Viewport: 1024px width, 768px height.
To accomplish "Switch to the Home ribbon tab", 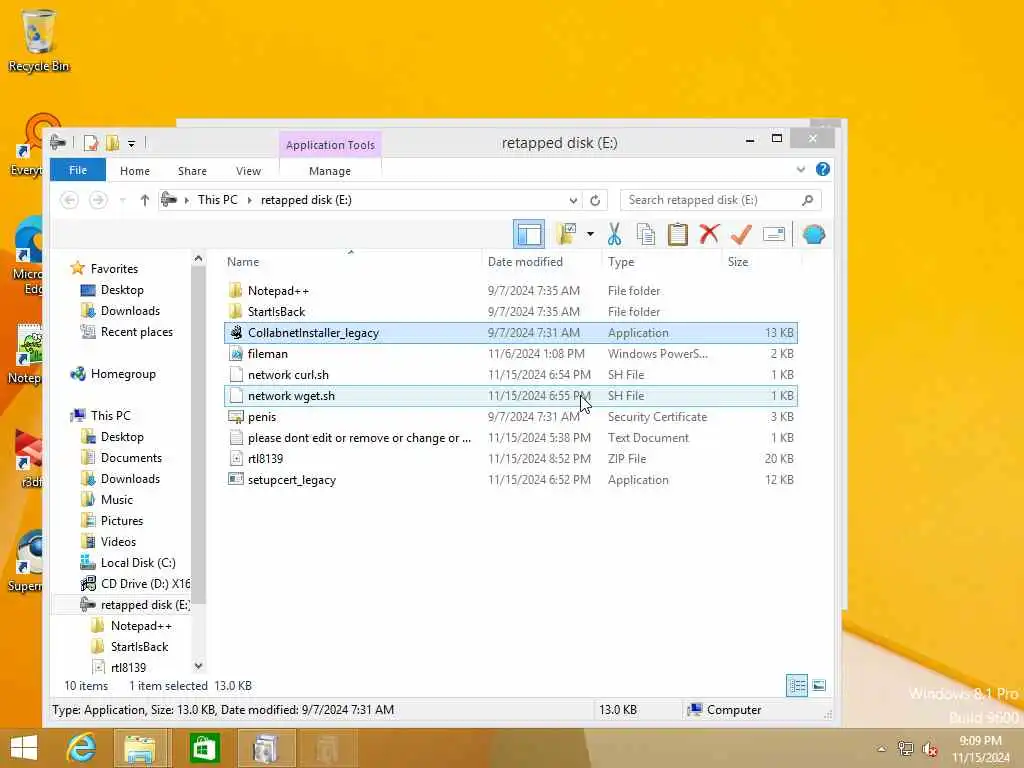I will pyautogui.click(x=135, y=170).
